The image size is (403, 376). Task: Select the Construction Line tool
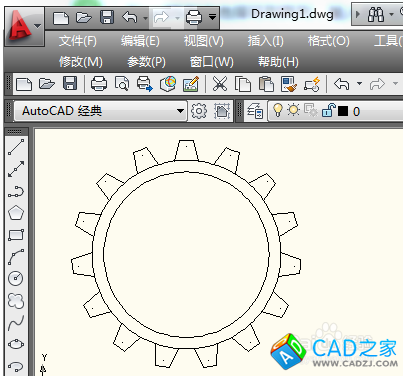pos(16,169)
